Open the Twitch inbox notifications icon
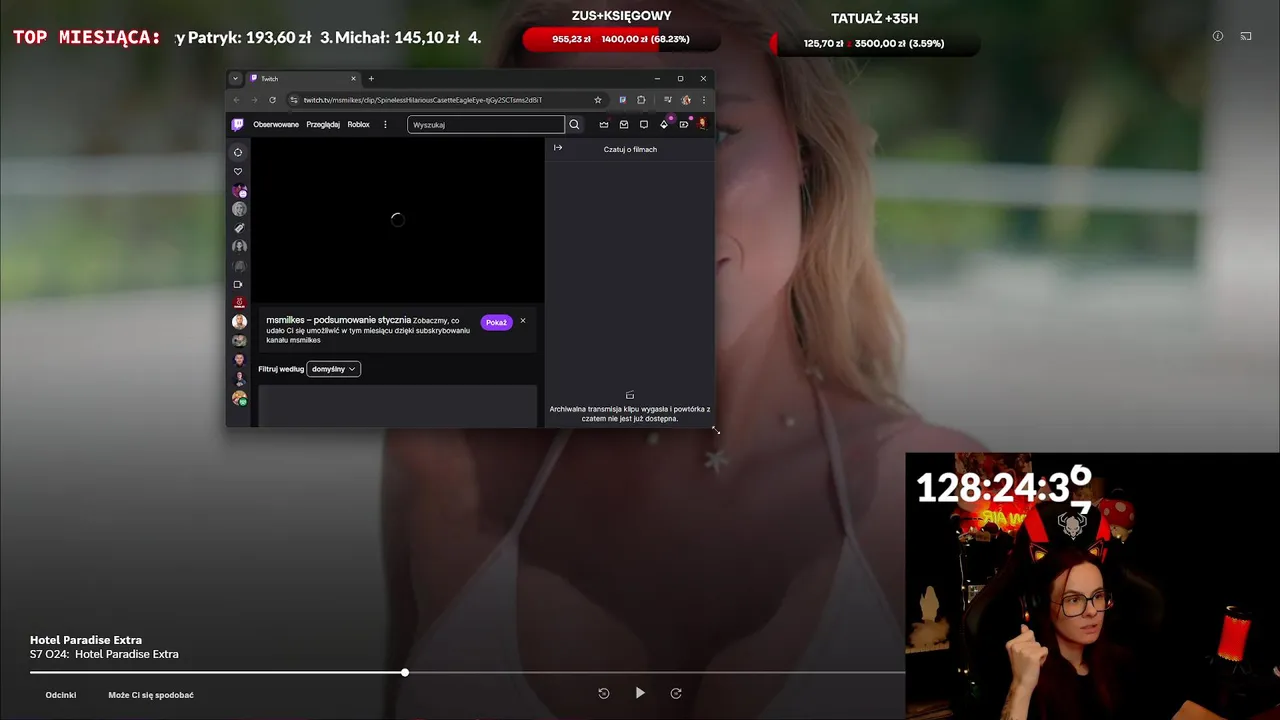 (x=624, y=125)
